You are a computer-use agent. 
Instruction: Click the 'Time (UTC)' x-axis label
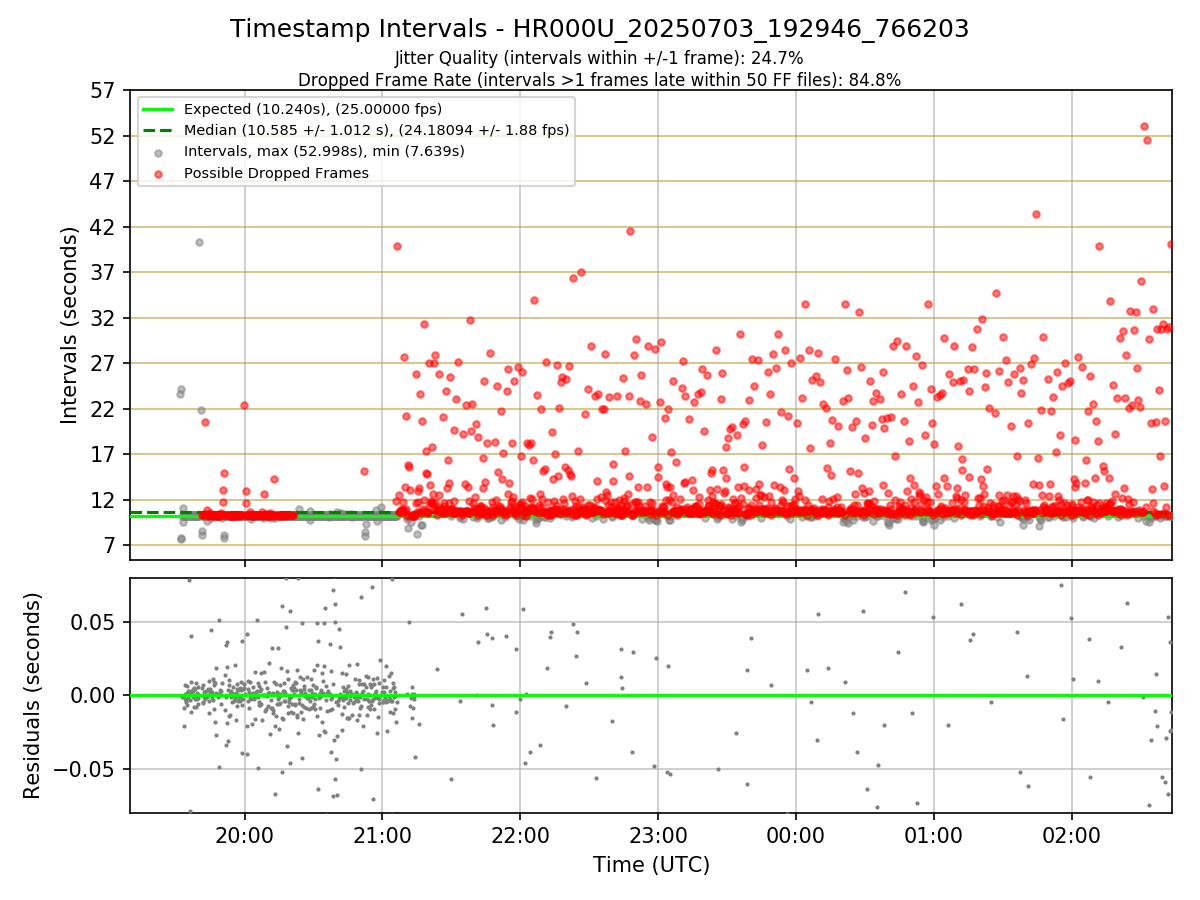point(651,864)
